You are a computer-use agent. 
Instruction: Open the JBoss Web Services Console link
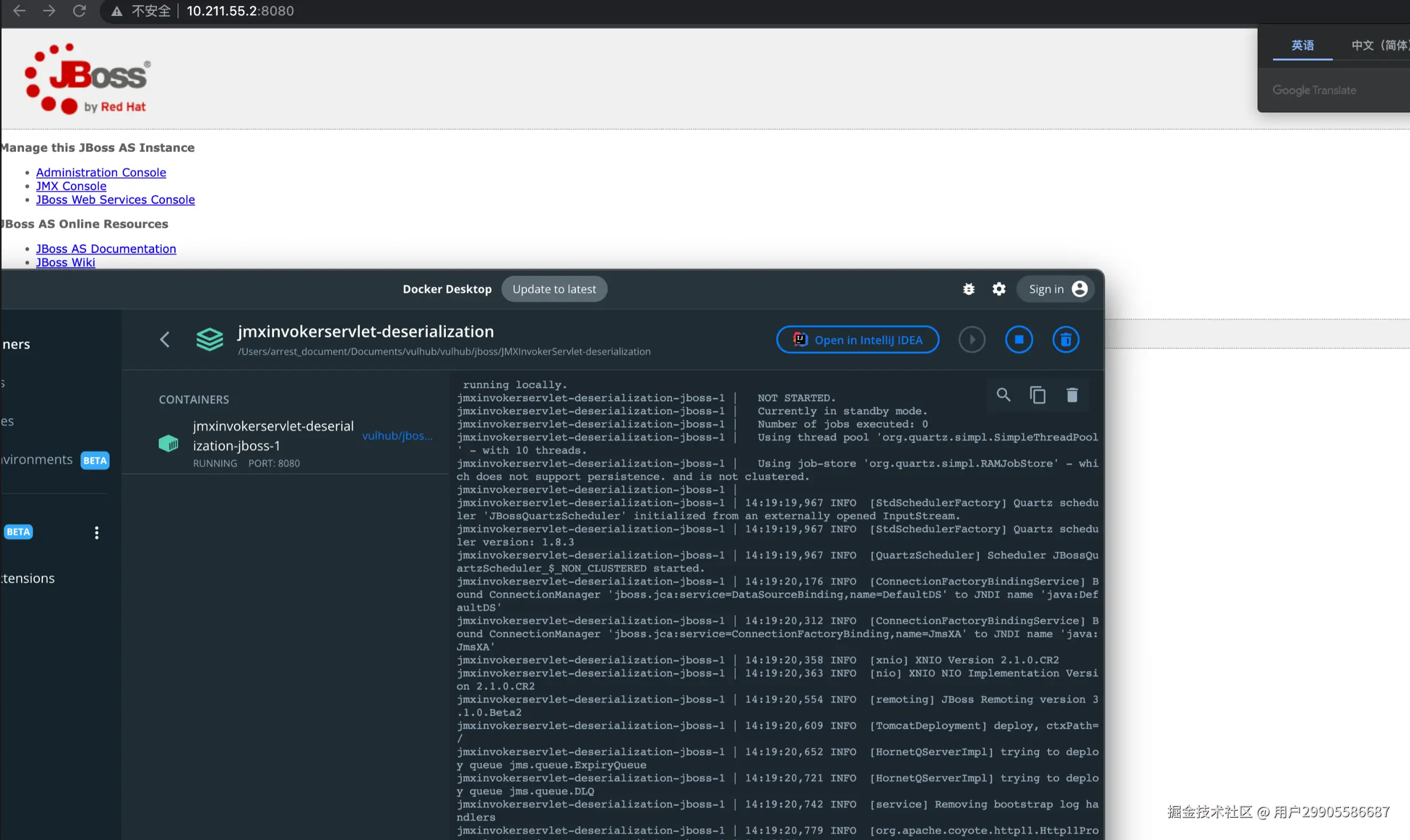pyautogui.click(x=115, y=200)
